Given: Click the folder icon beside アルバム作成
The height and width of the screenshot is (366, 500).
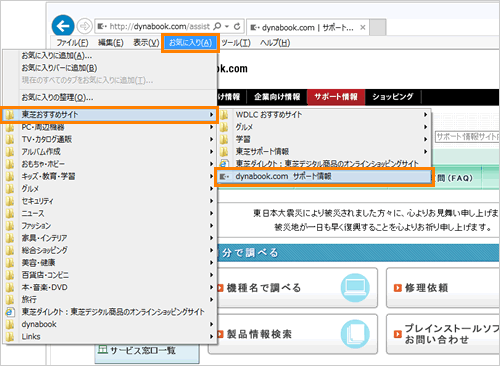Looking at the screenshot, I should coord(10,152).
